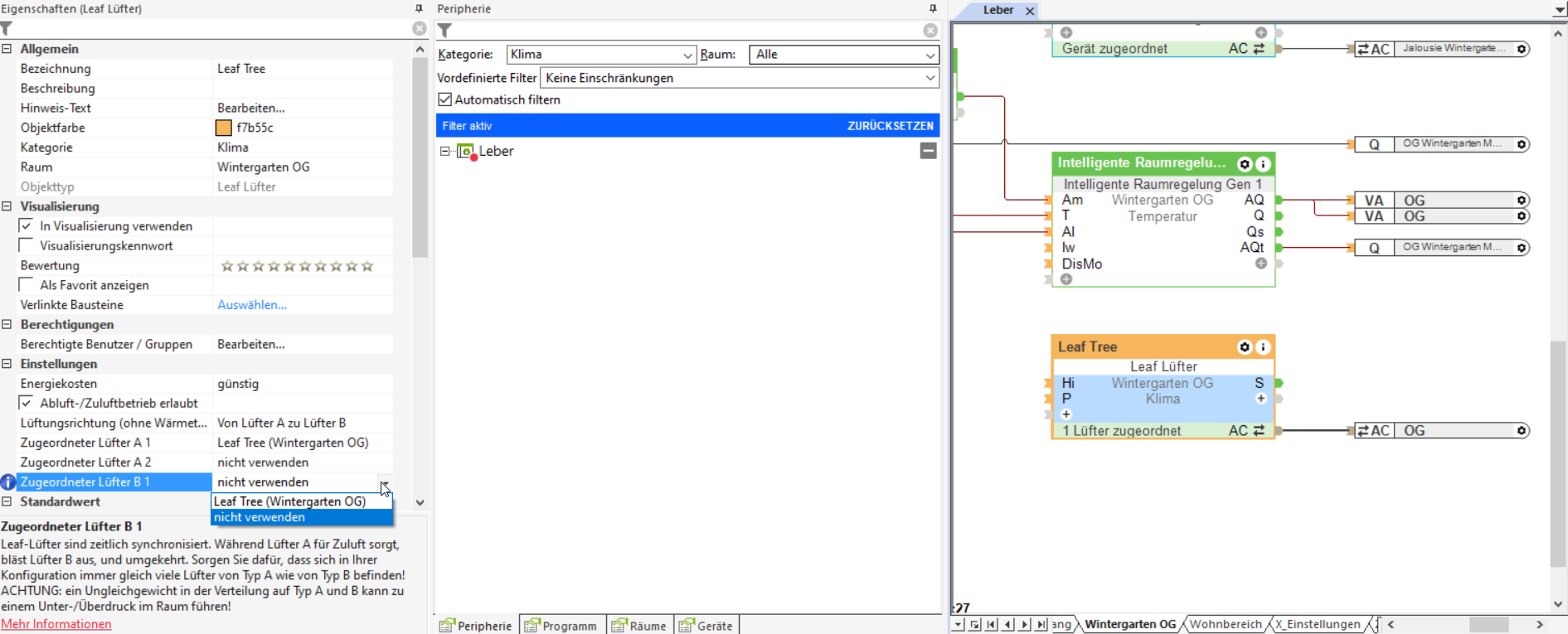Switch to the Peripherie bottom tab
Viewport: 1568px width, 634px height.
tap(476, 626)
